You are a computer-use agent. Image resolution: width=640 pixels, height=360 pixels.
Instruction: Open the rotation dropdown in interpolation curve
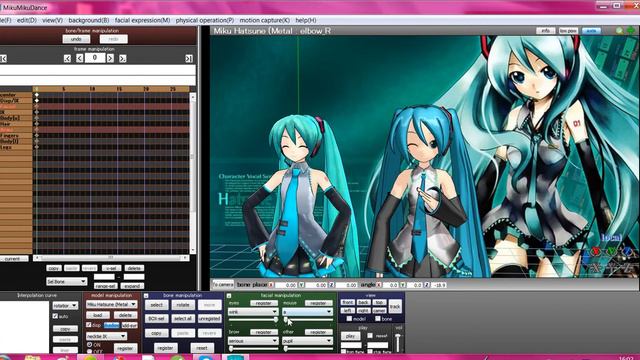click(x=65, y=305)
